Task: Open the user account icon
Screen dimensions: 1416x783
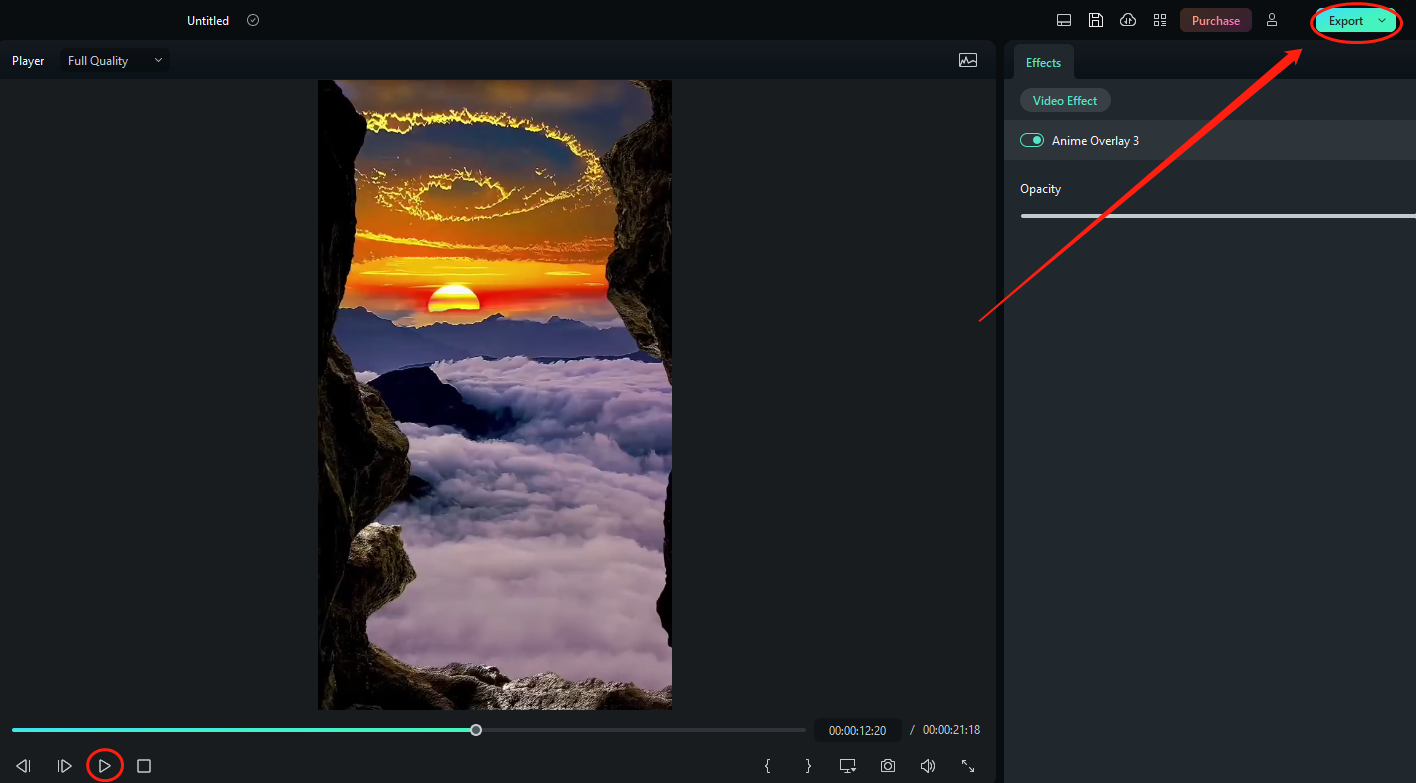Action: (1272, 20)
